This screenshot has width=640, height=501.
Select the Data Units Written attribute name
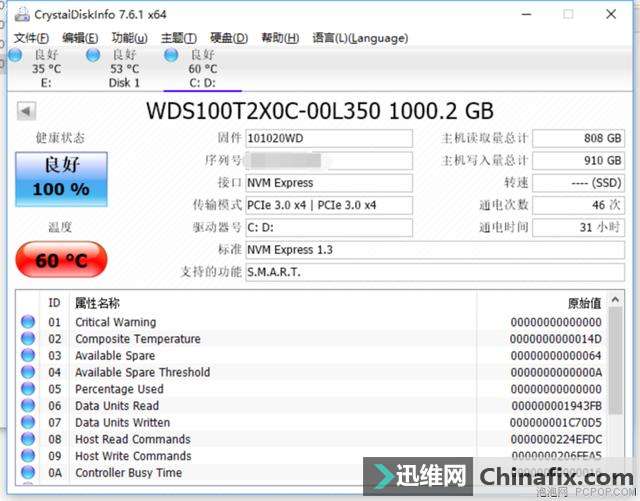[122, 423]
